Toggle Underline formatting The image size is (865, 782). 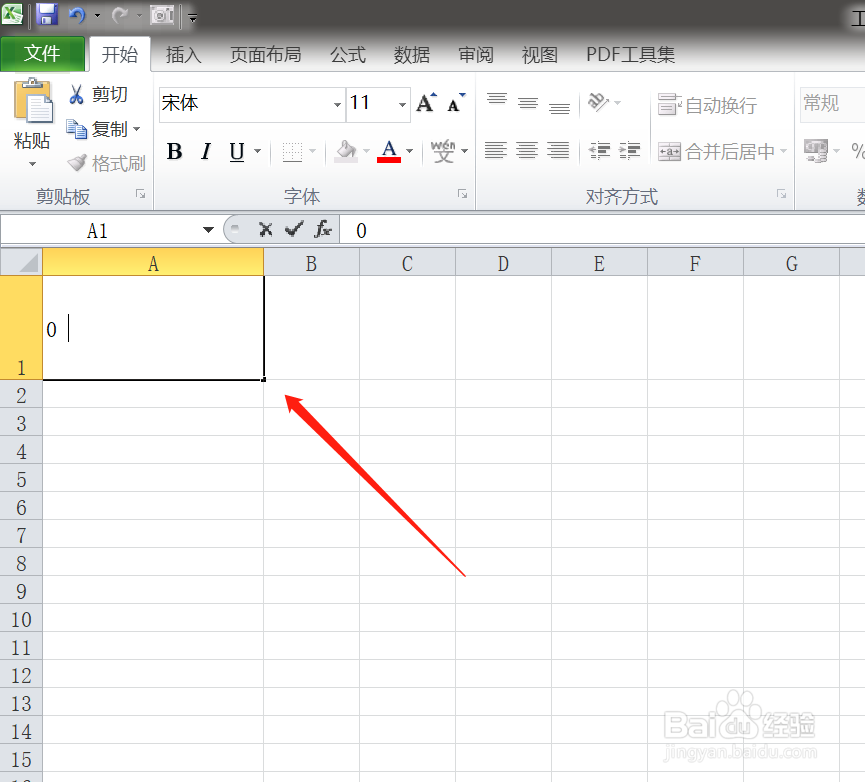point(237,151)
